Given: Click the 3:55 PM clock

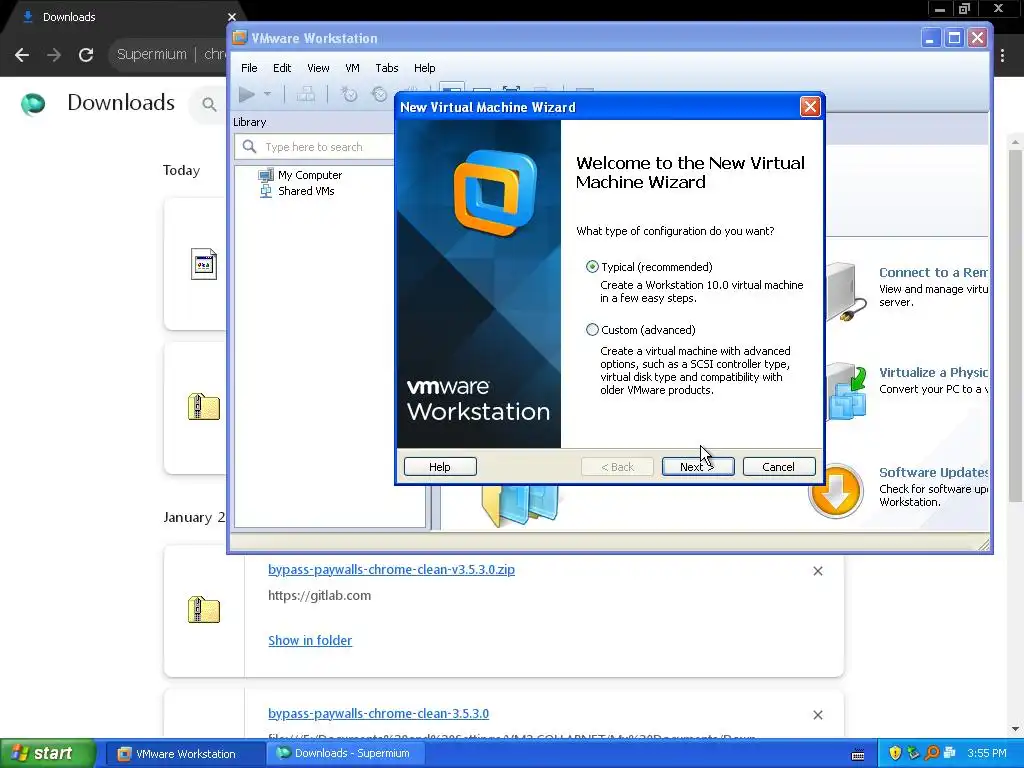Looking at the screenshot, I should (x=987, y=753).
